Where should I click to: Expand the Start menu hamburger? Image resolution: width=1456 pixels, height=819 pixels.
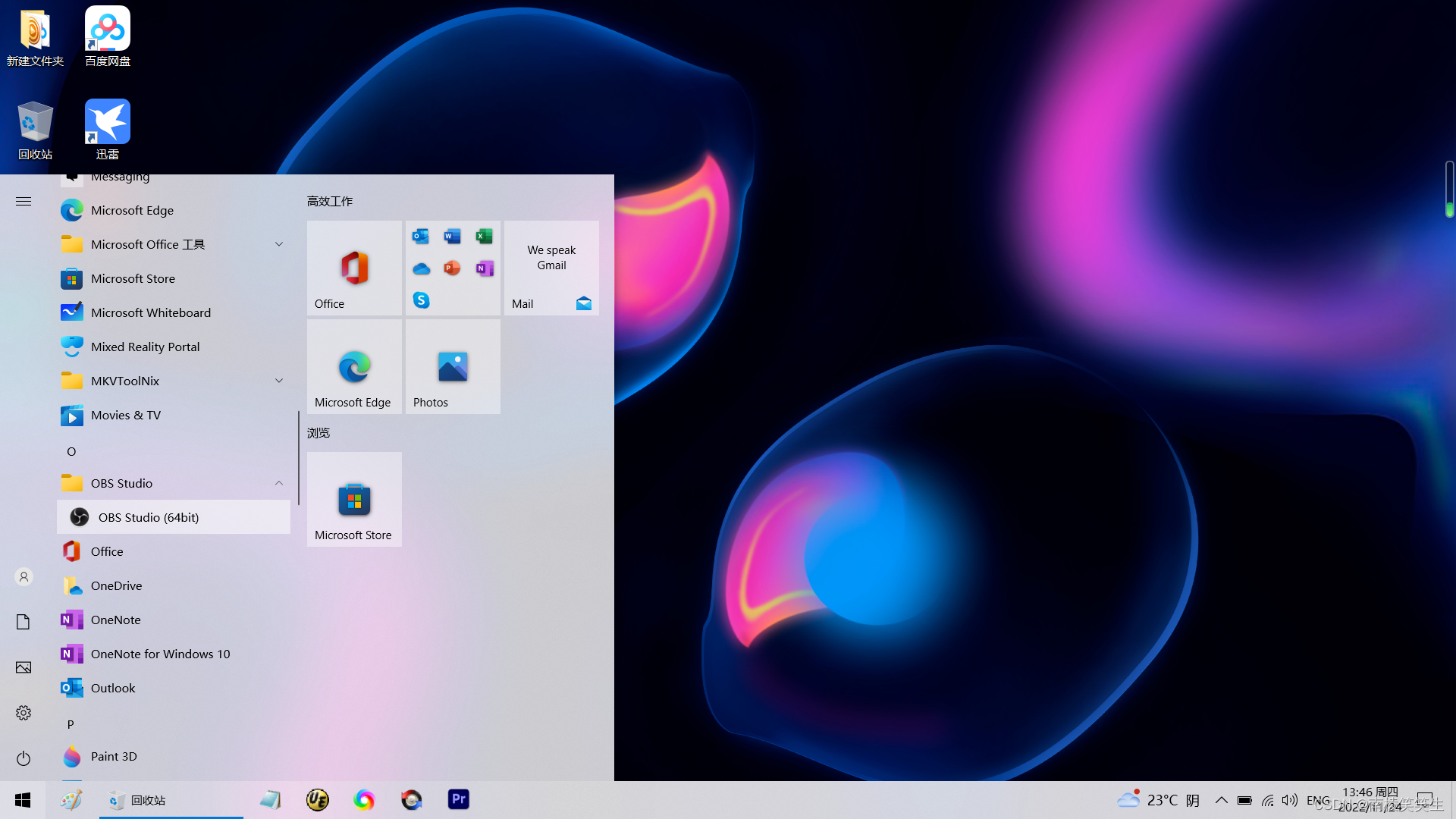point(24,201)
